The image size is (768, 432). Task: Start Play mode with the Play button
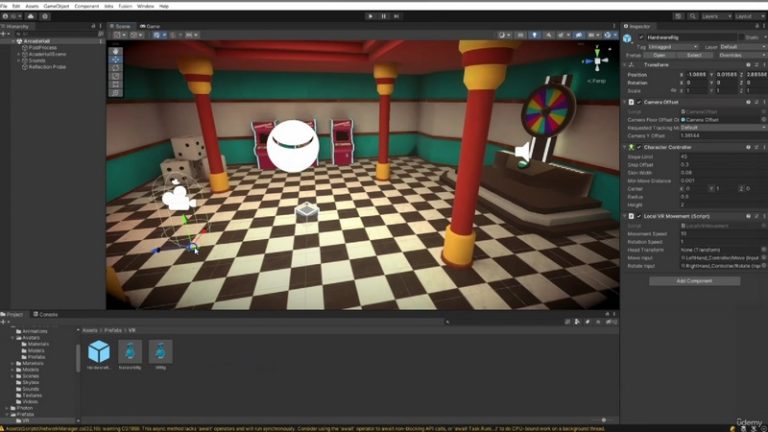point(370,16)
